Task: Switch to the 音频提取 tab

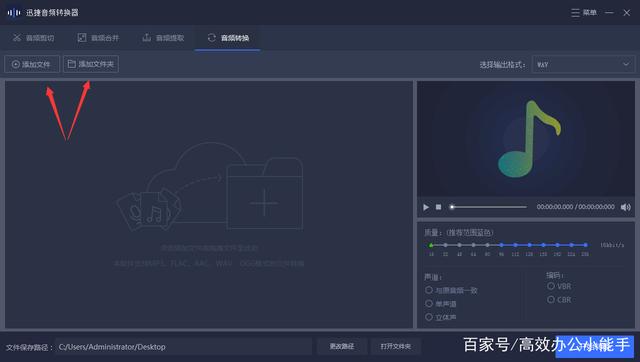Action: tap(163, 38)
